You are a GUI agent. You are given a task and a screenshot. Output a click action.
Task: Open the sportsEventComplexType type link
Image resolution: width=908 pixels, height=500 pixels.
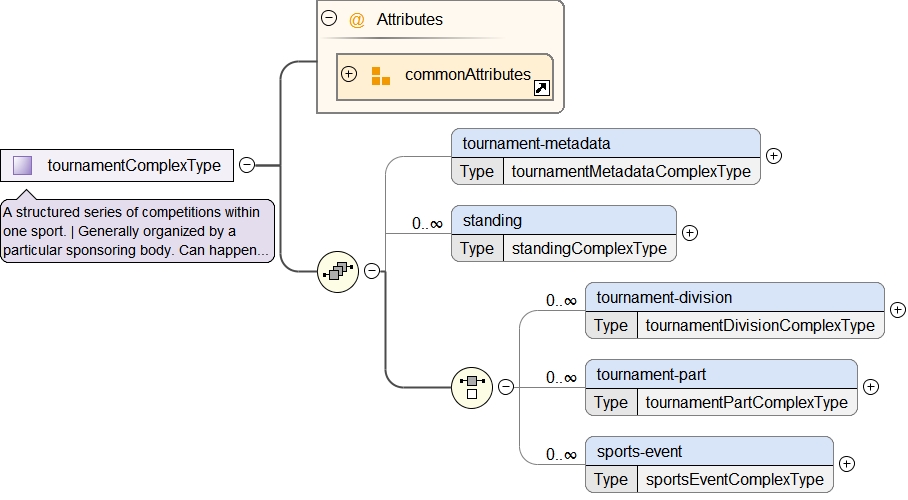click(x=734, y=480)
